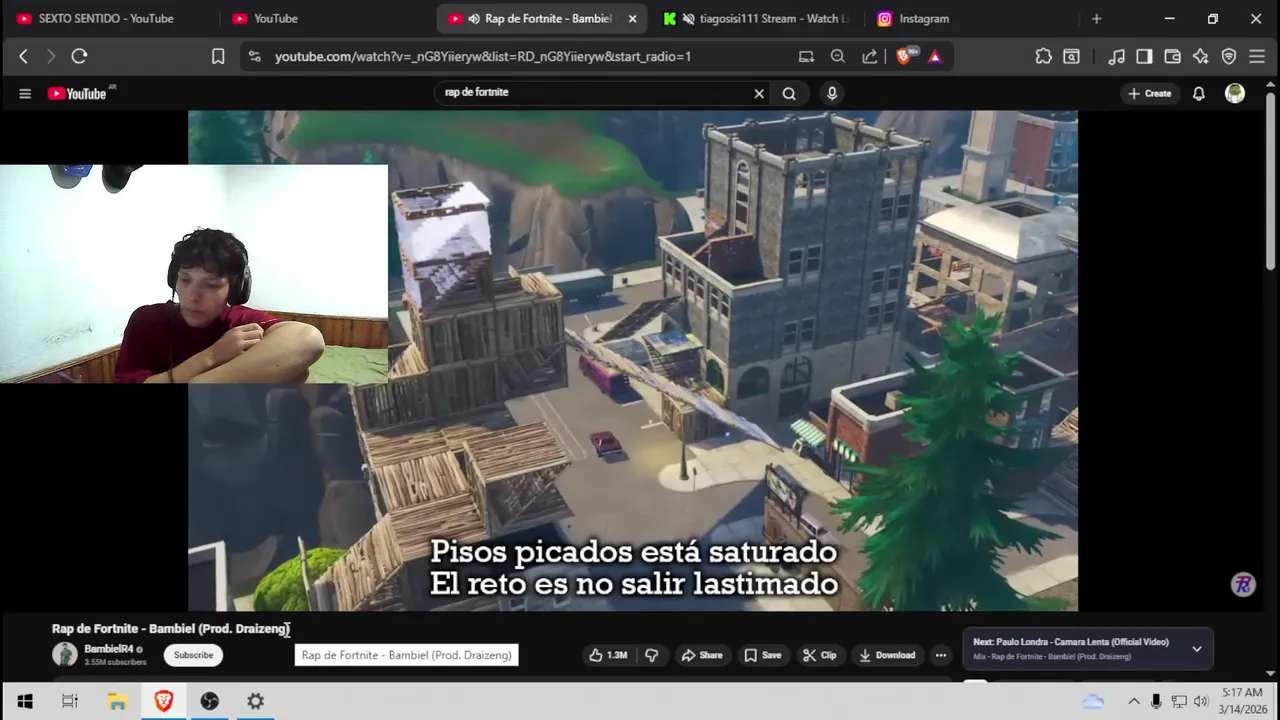Open a new browser tab
This screenshot has height=720, width=1280.
point(1096,18)
